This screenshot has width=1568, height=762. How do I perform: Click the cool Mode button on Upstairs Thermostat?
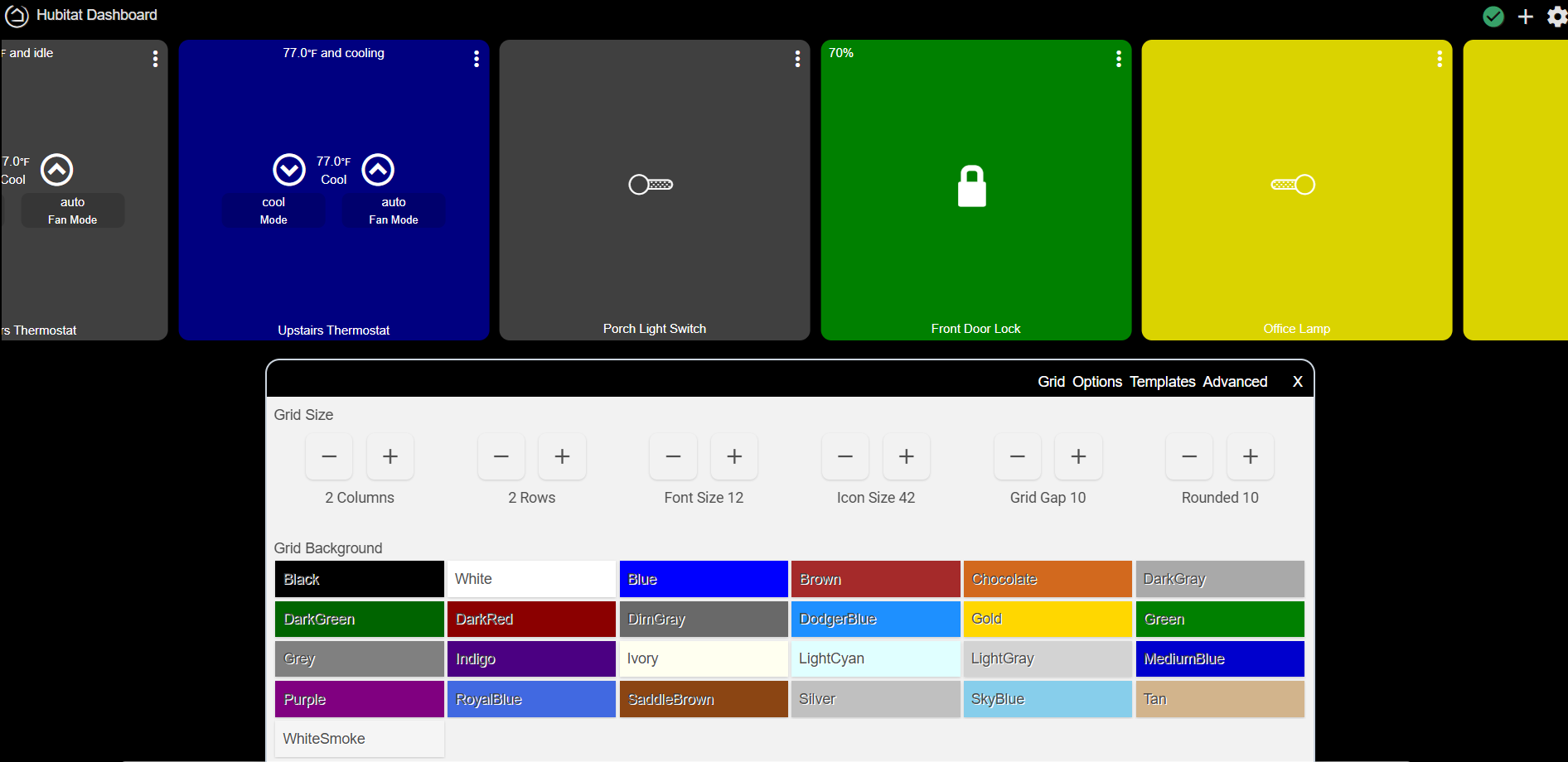(273, 210)
